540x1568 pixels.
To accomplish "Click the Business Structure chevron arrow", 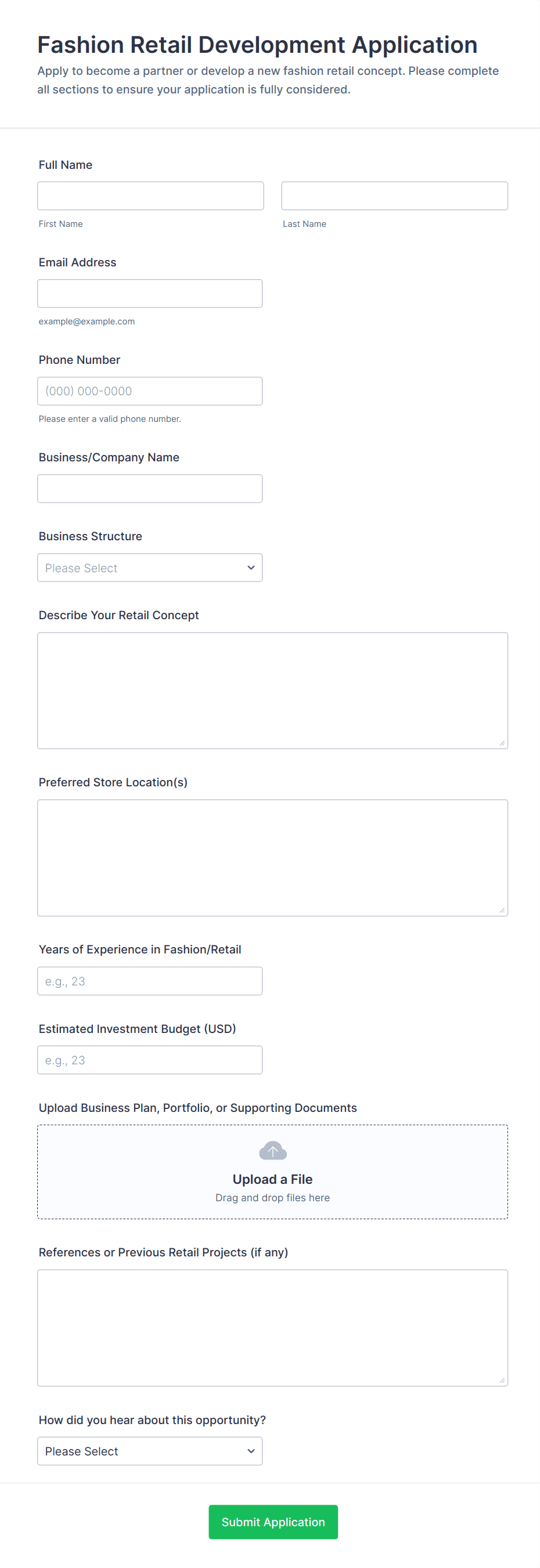I will click(251, 568).
